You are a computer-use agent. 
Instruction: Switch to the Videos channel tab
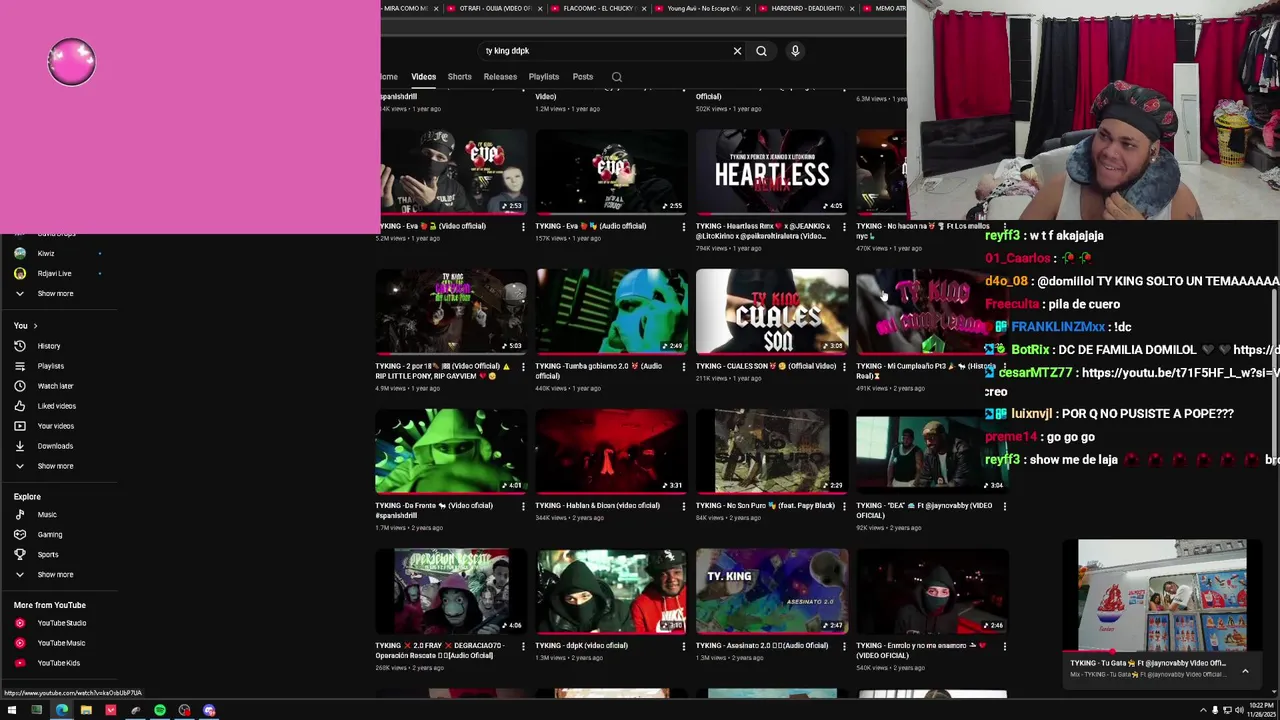pos(423,77)
